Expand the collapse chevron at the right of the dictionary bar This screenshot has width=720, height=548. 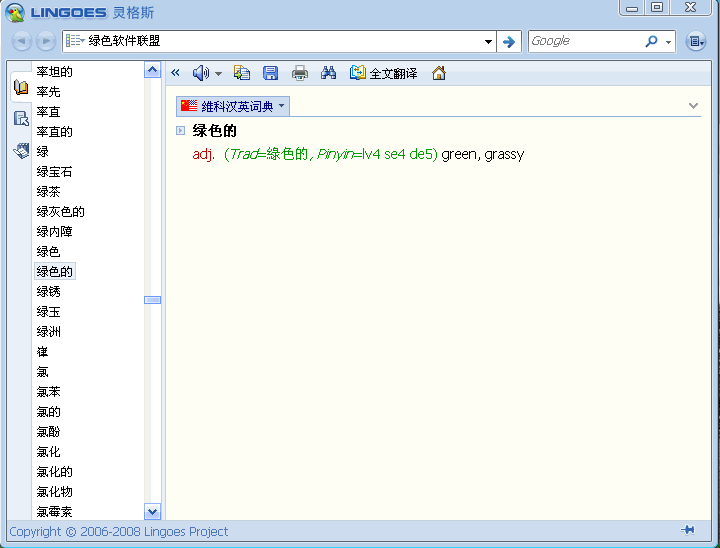point(694,106)
